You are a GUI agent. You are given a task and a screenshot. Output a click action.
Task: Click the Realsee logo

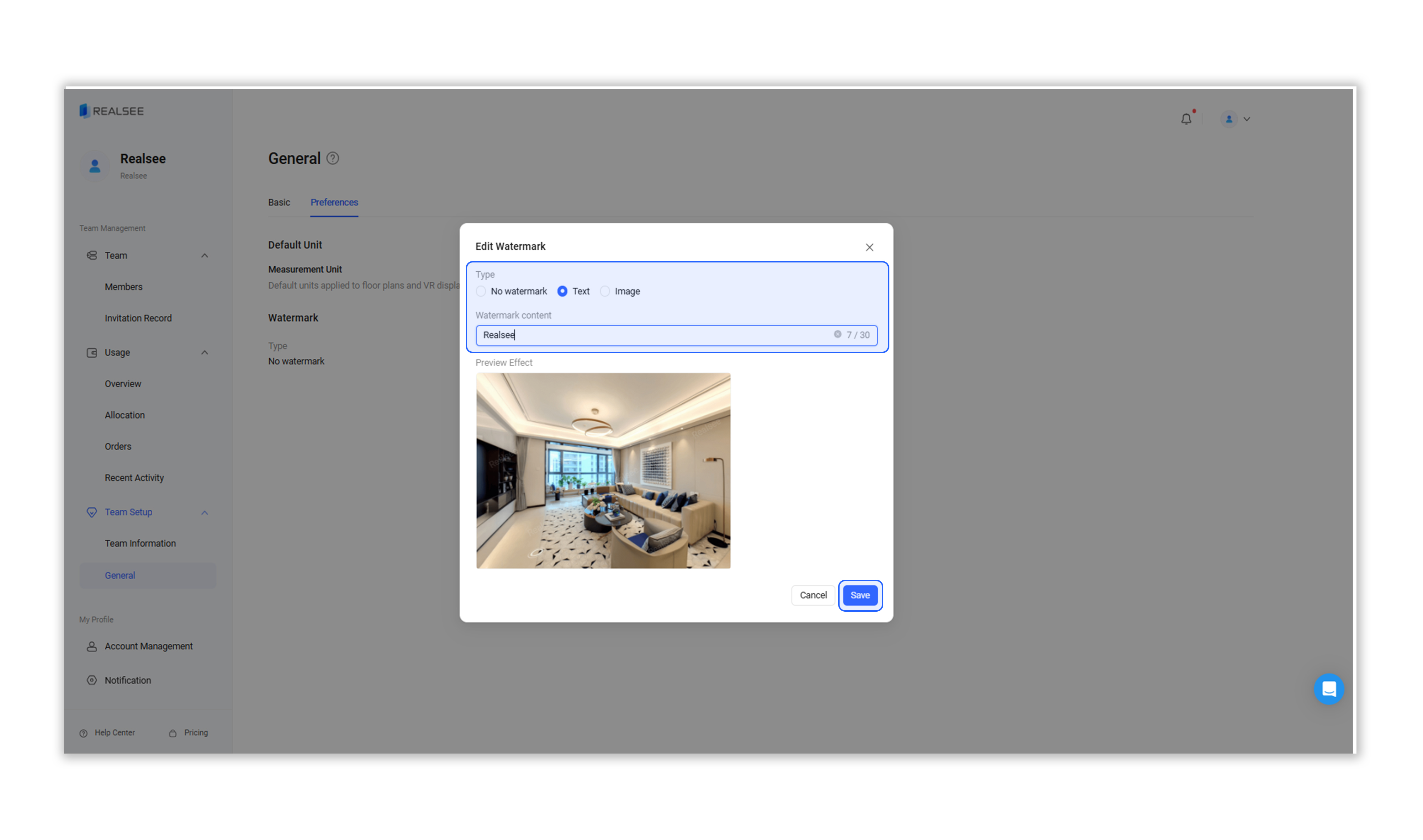(x=112, y=111)
